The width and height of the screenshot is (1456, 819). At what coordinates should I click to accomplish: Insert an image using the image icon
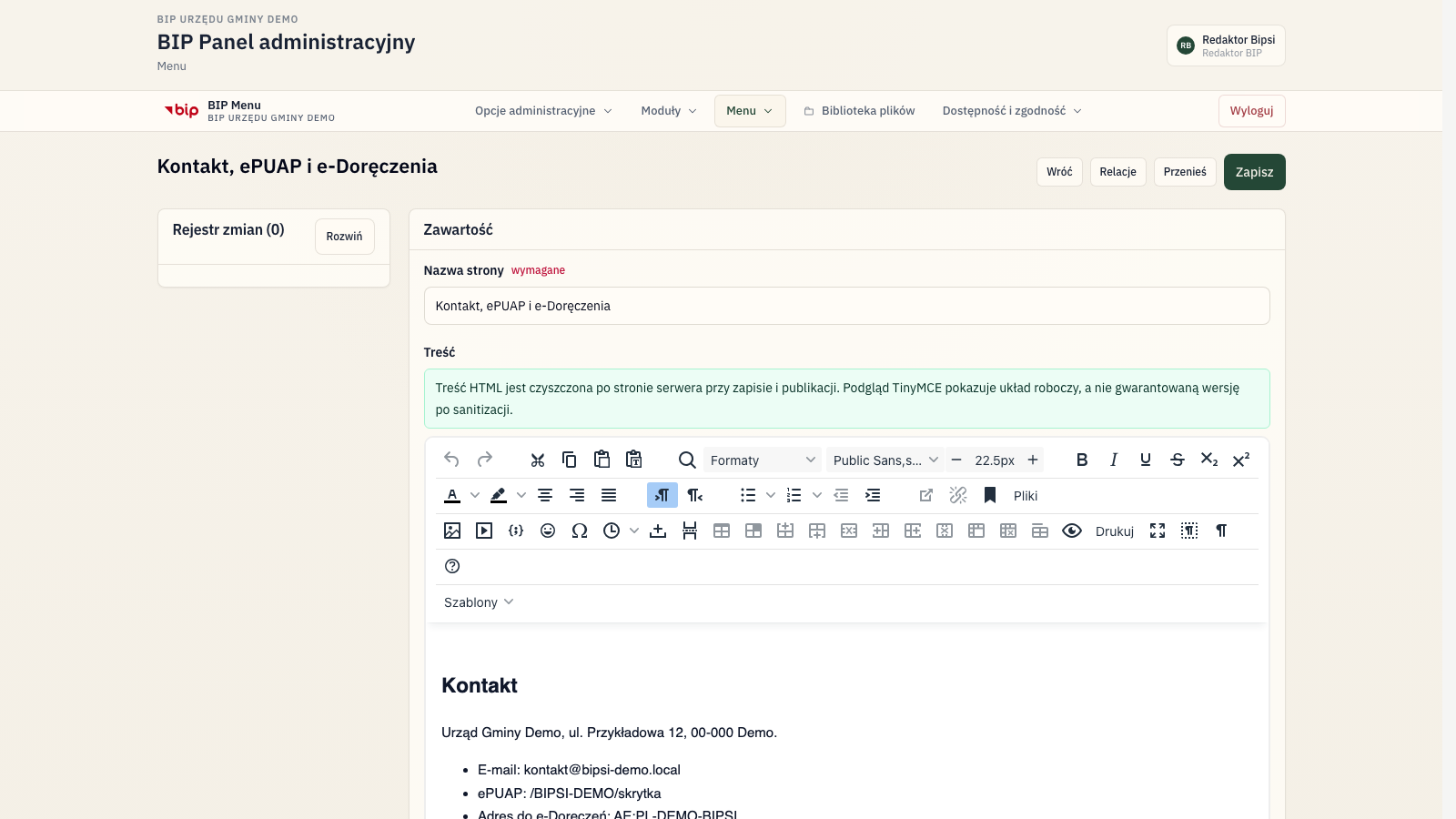(x=452, y=531)
